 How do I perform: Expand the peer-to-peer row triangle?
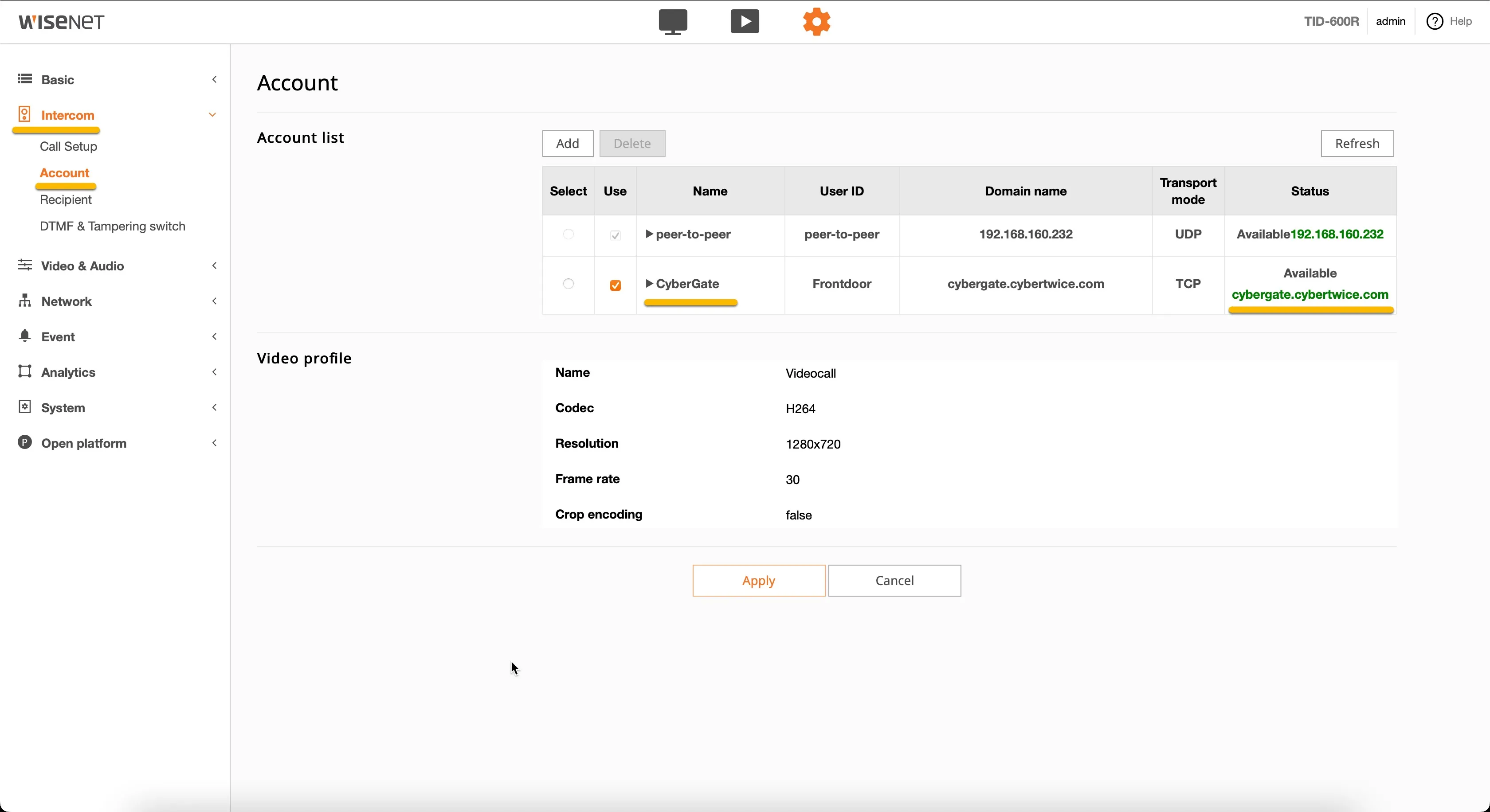(x=649, y=234)
